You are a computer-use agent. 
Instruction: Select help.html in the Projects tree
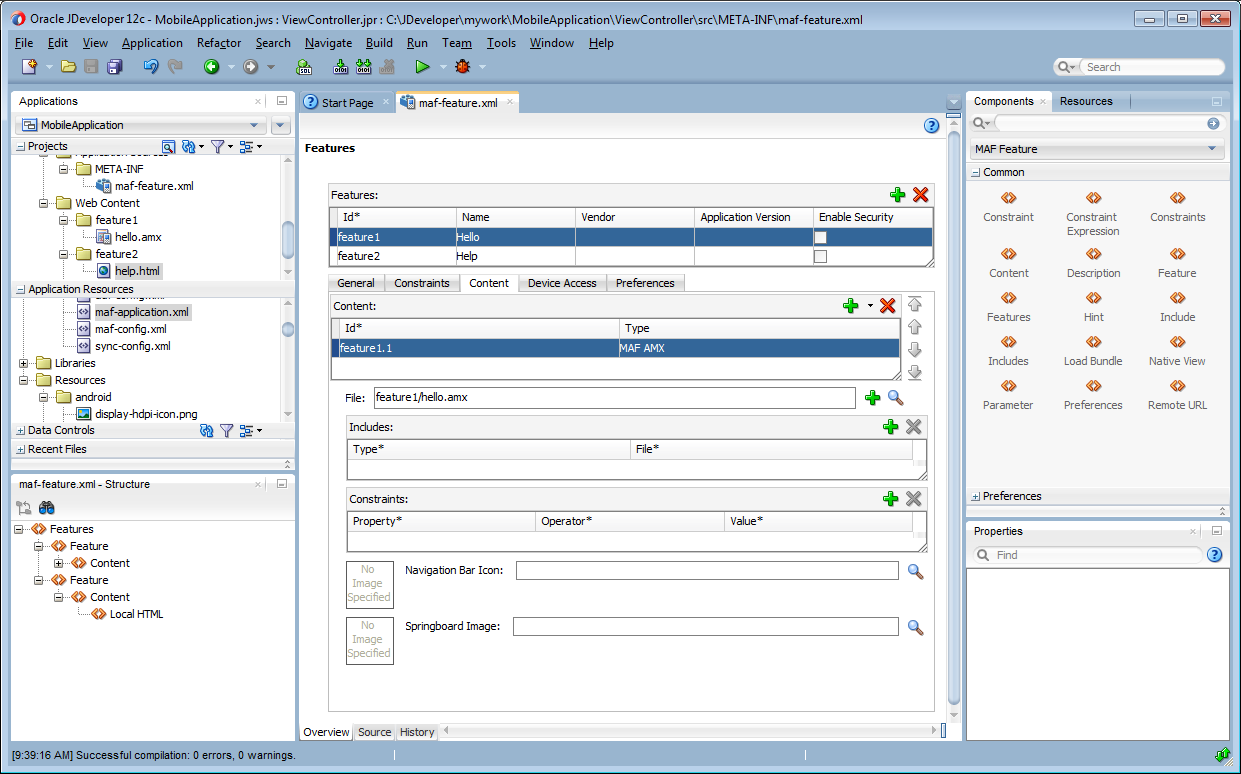tap(136, 271)
